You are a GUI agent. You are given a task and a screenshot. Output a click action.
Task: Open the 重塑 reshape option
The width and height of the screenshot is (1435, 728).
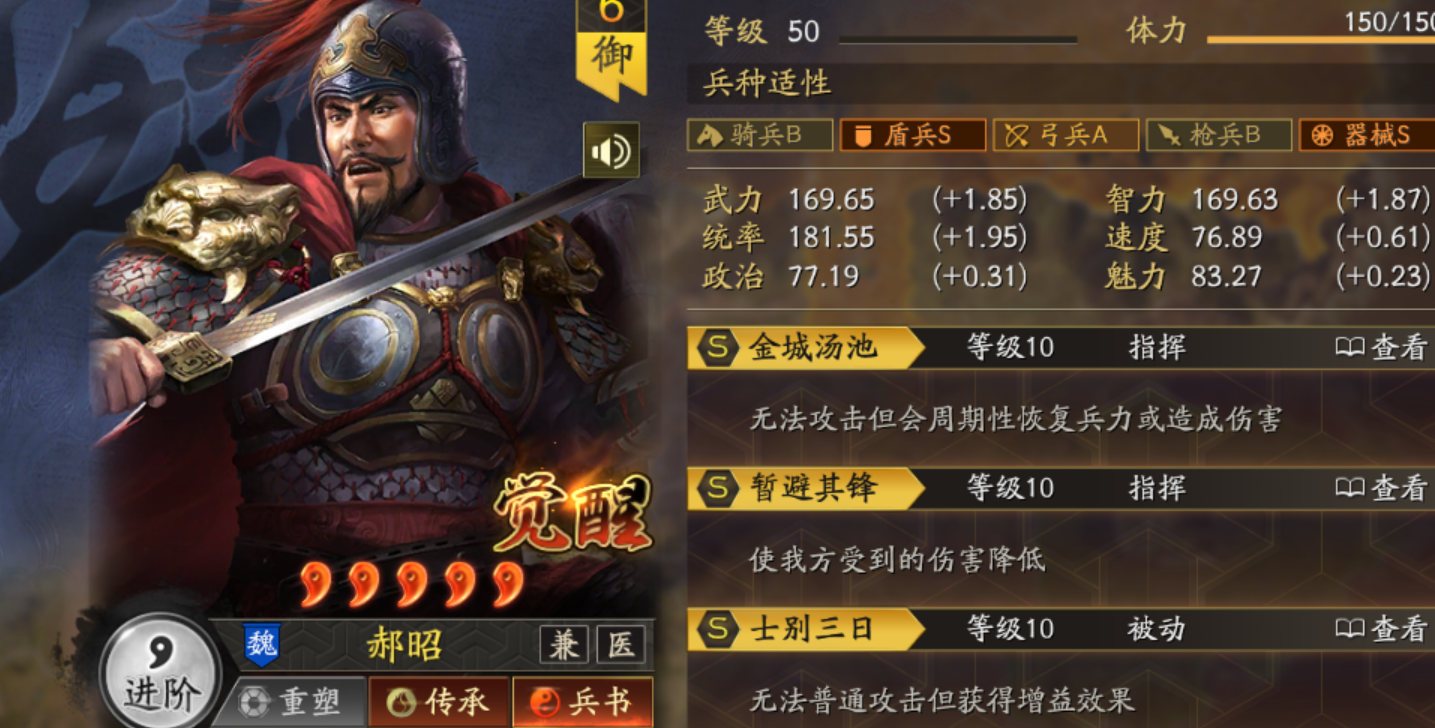(x=288, y=702)
